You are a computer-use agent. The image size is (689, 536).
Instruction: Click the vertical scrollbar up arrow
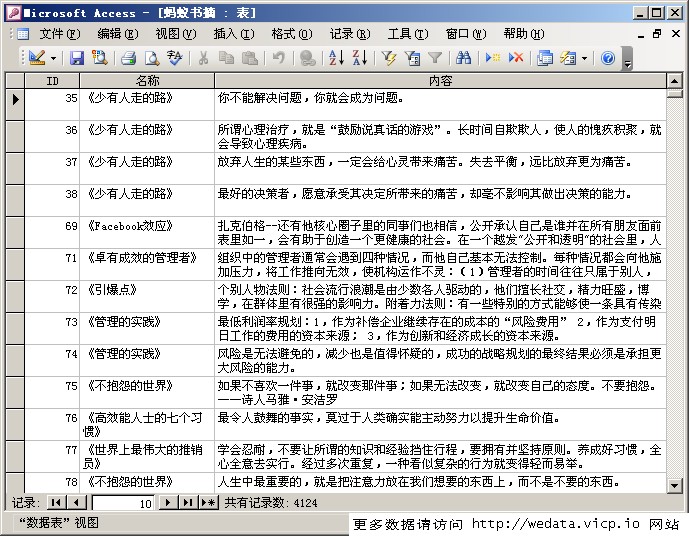click(674, 81)
